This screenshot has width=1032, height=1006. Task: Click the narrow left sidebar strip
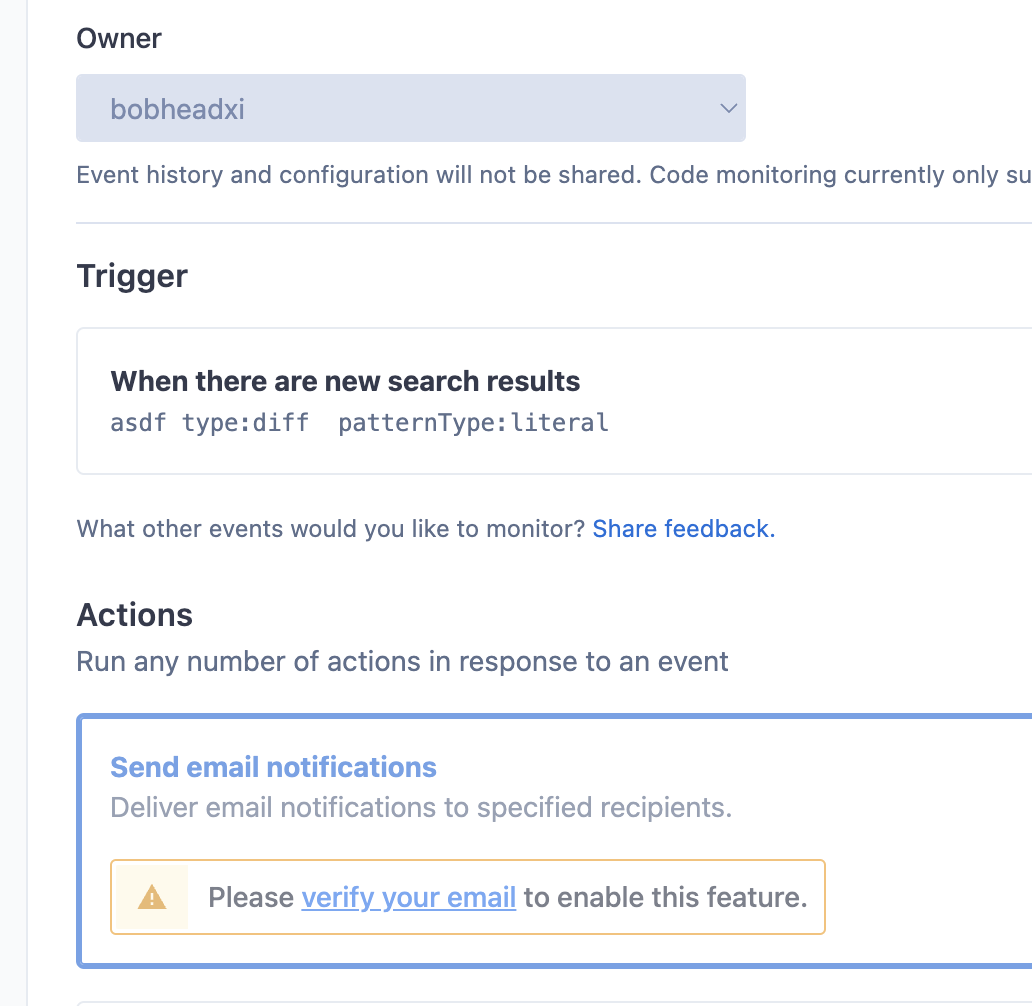point(14,500)
